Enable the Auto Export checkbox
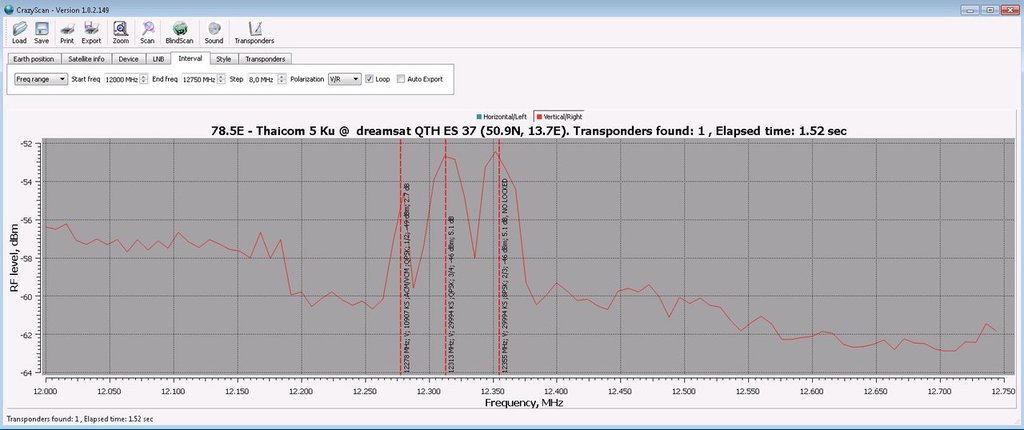This screenshot has height=430, width=1024. (x=402, y=78)
